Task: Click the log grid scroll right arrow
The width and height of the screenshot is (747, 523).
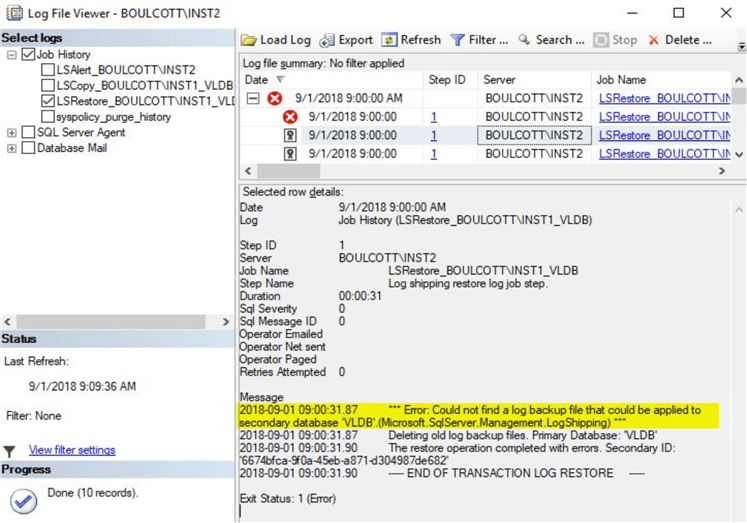Action: tap(722, 171)
